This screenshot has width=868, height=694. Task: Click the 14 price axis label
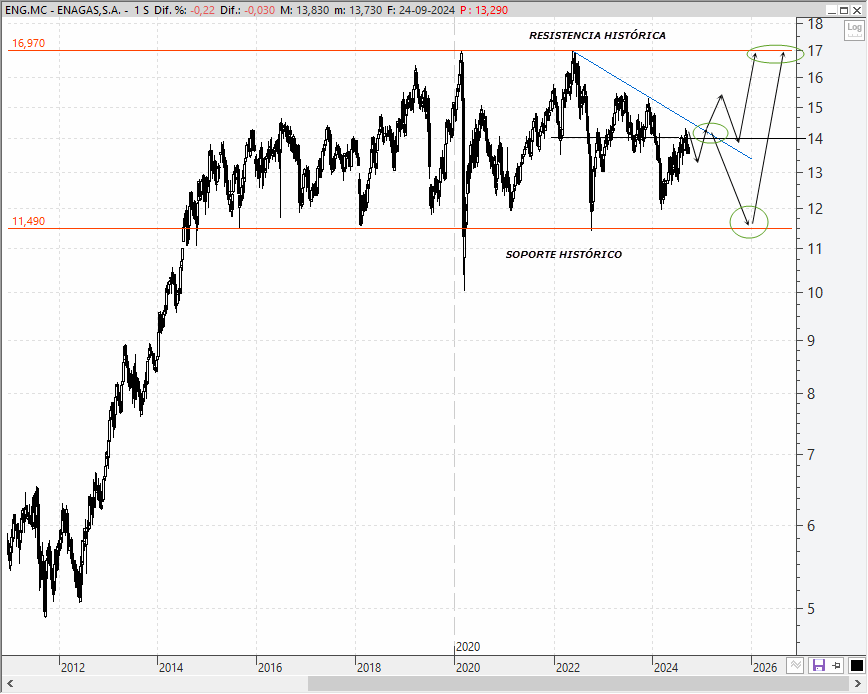click(815, 138)
